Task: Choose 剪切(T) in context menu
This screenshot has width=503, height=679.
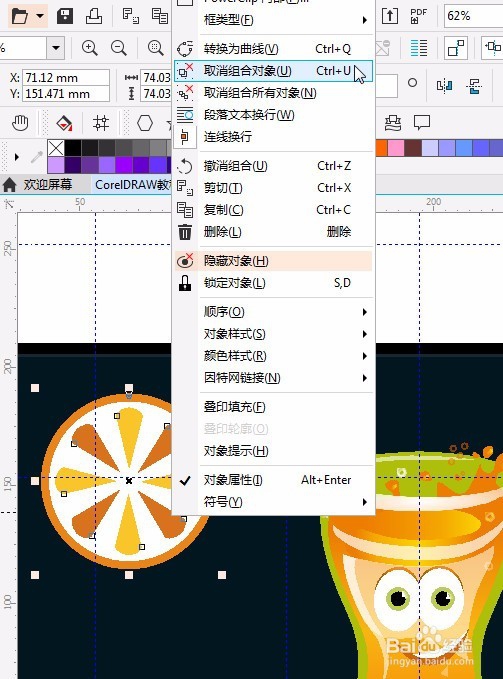Action: [273, 188]
